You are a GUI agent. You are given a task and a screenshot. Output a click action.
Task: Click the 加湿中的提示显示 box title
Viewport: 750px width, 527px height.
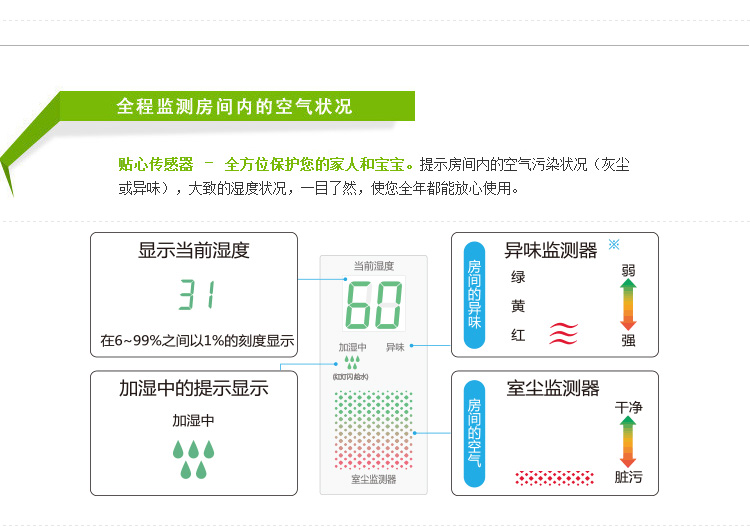point(194,389)
